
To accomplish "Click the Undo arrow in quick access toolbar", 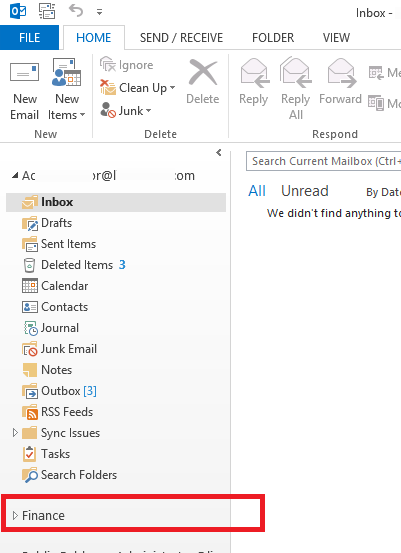I will coord(76,11).
